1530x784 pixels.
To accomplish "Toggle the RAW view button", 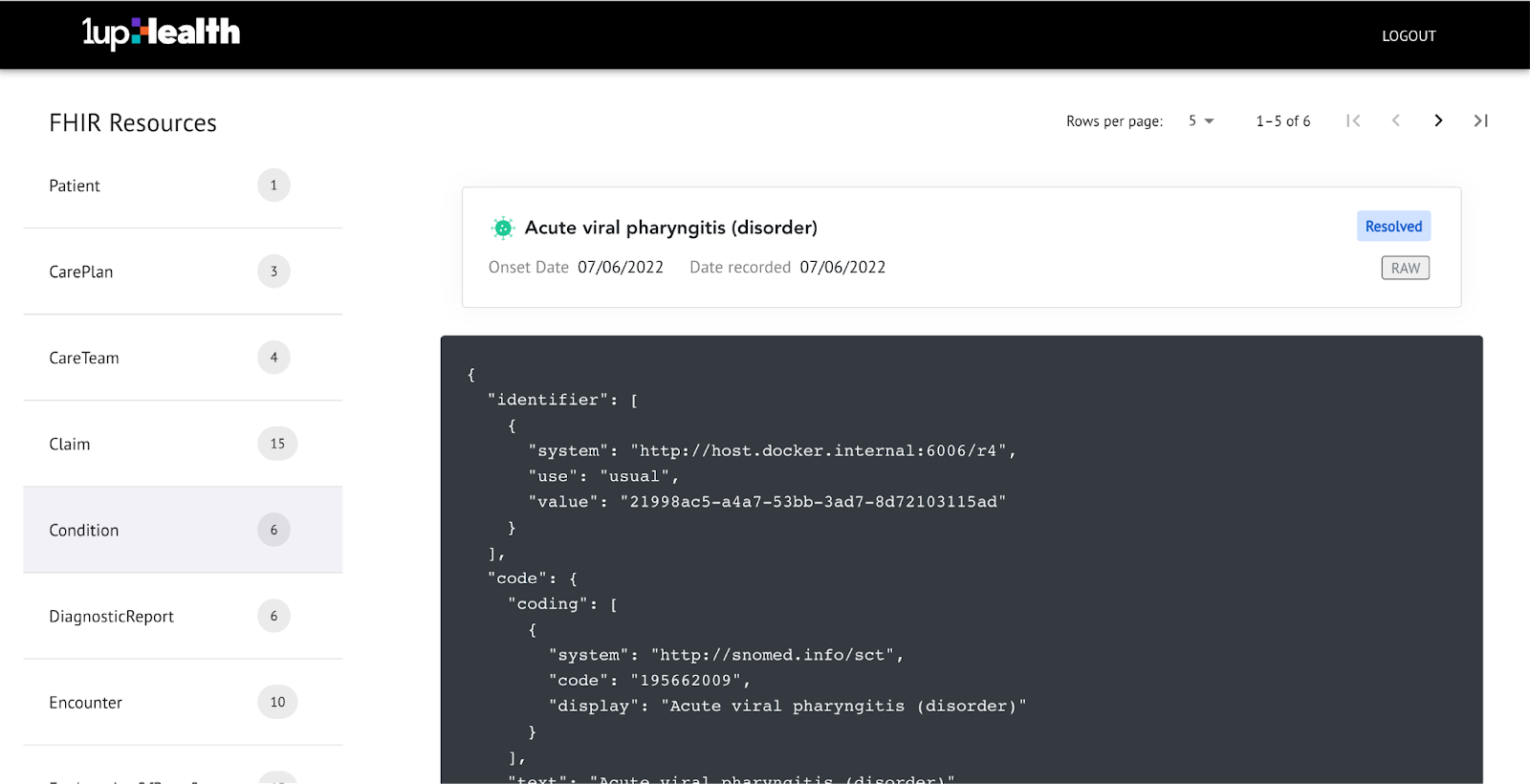I will click(x=1406, y=268).
